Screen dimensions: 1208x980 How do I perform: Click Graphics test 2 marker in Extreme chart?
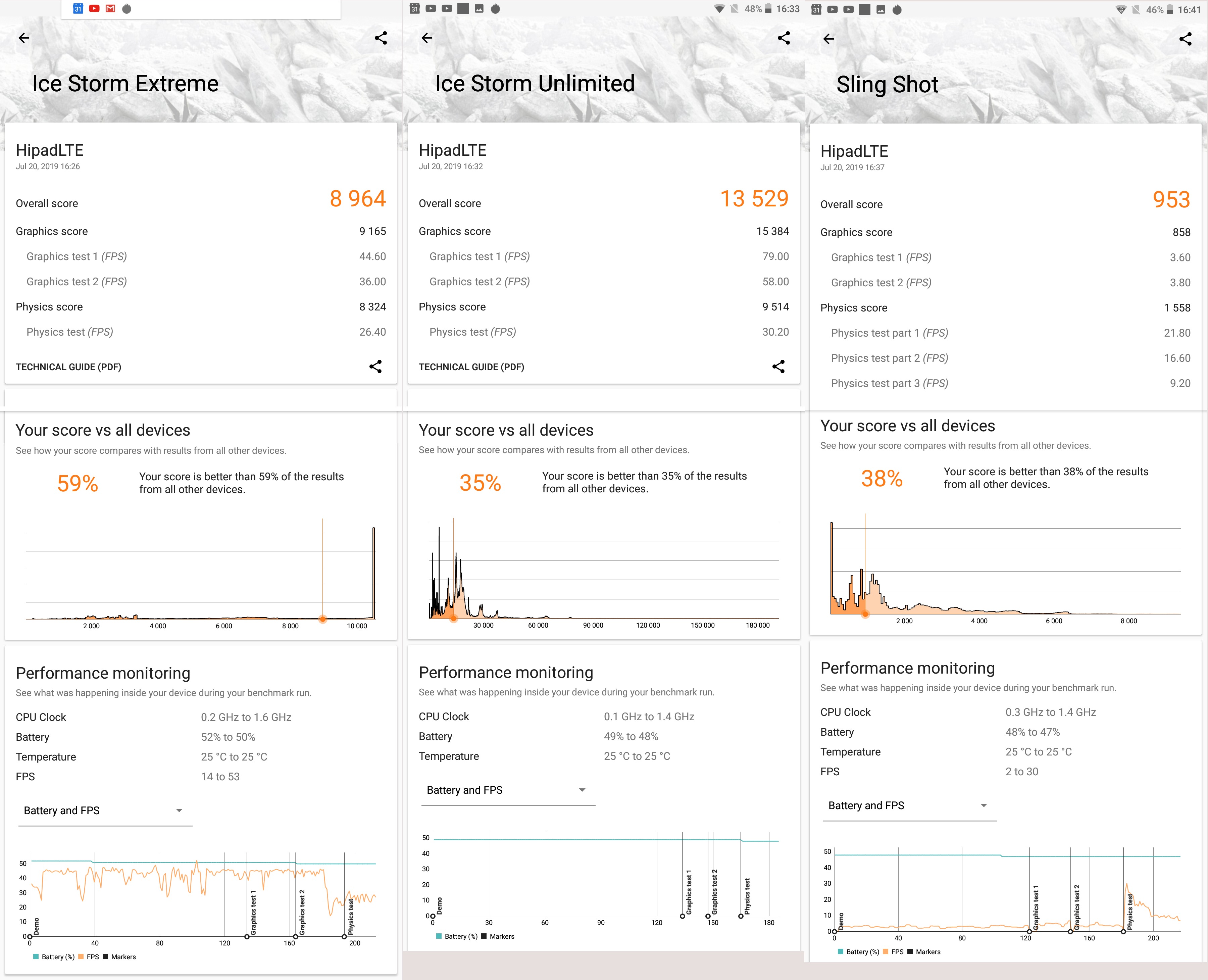click(x=296, y=936)
